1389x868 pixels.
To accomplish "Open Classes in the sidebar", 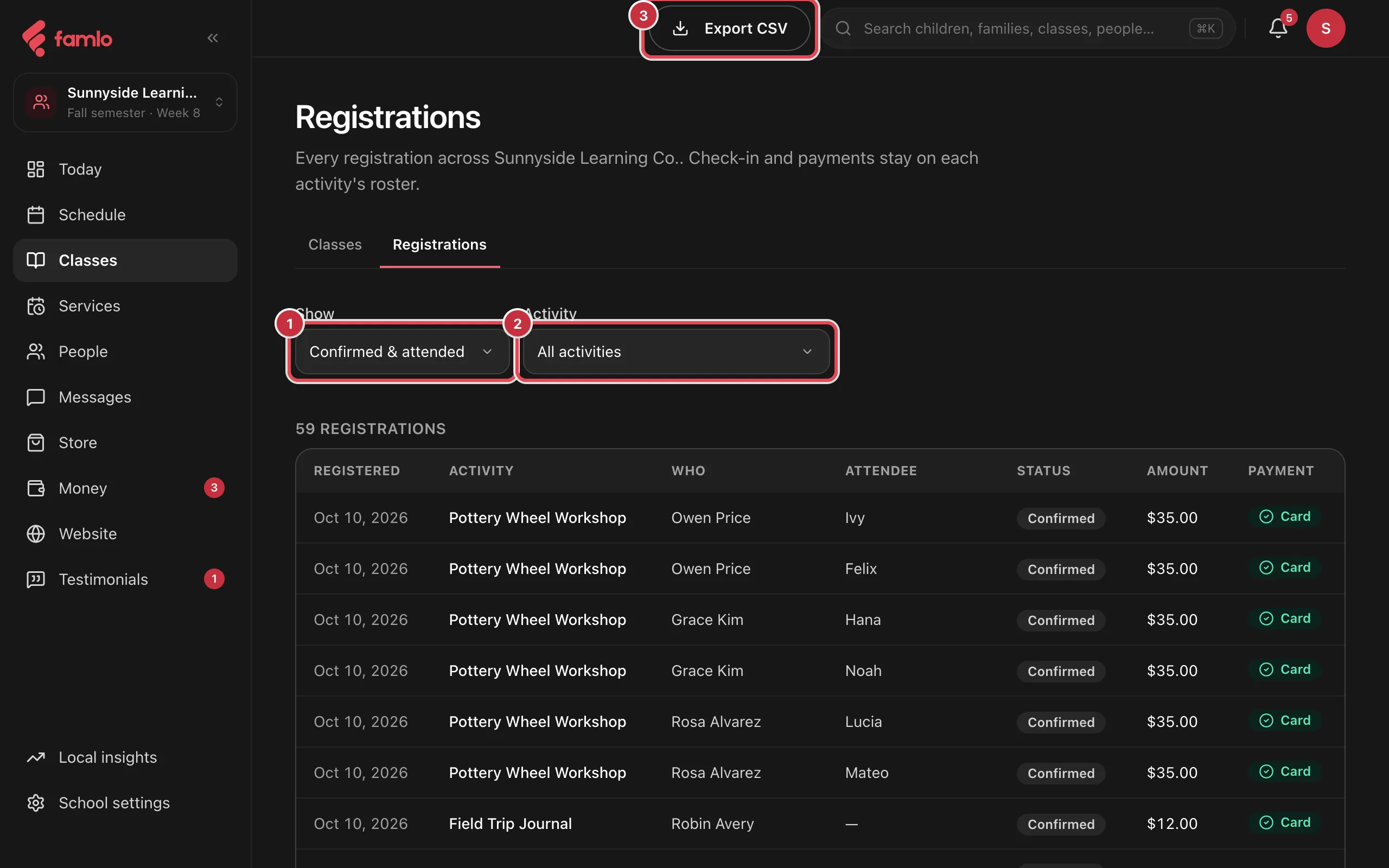I will point(125,260).
